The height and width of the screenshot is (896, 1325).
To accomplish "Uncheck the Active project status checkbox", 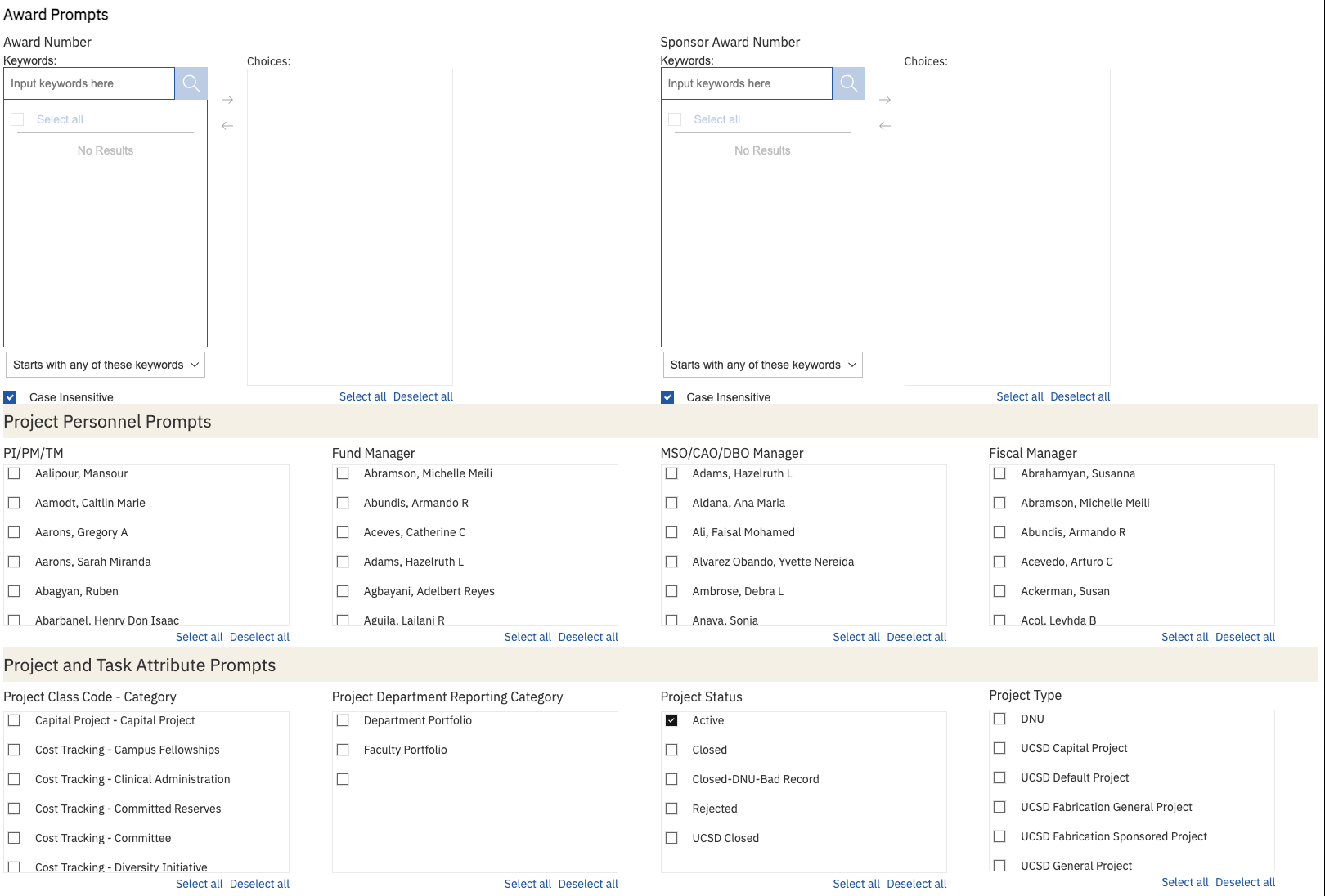I will [x=671, y=720].
